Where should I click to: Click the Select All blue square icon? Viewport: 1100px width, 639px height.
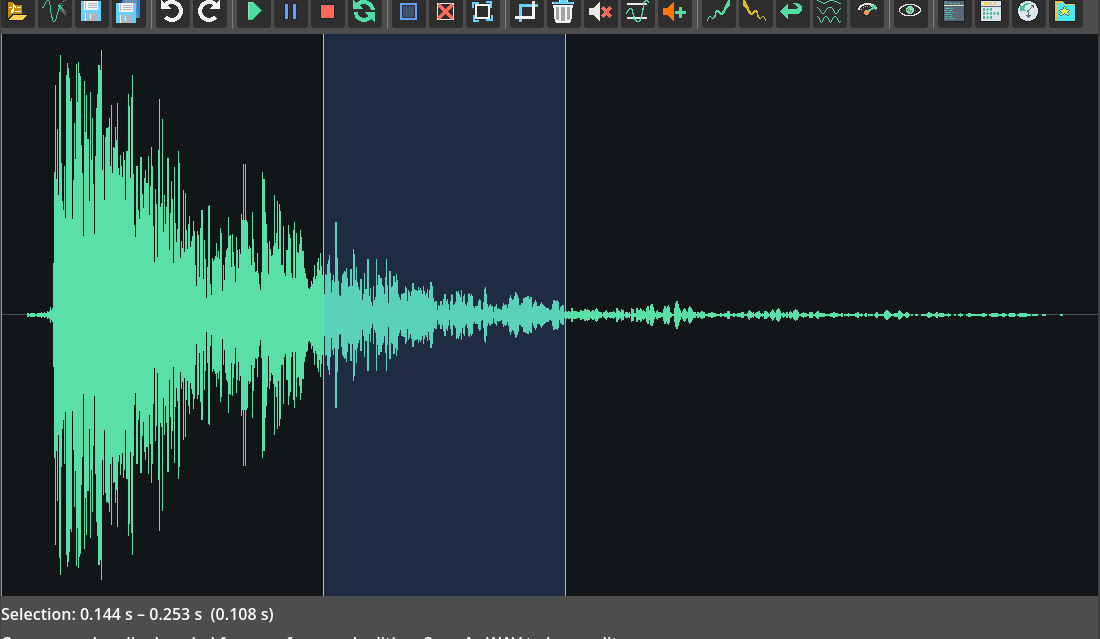click(408, 11)
